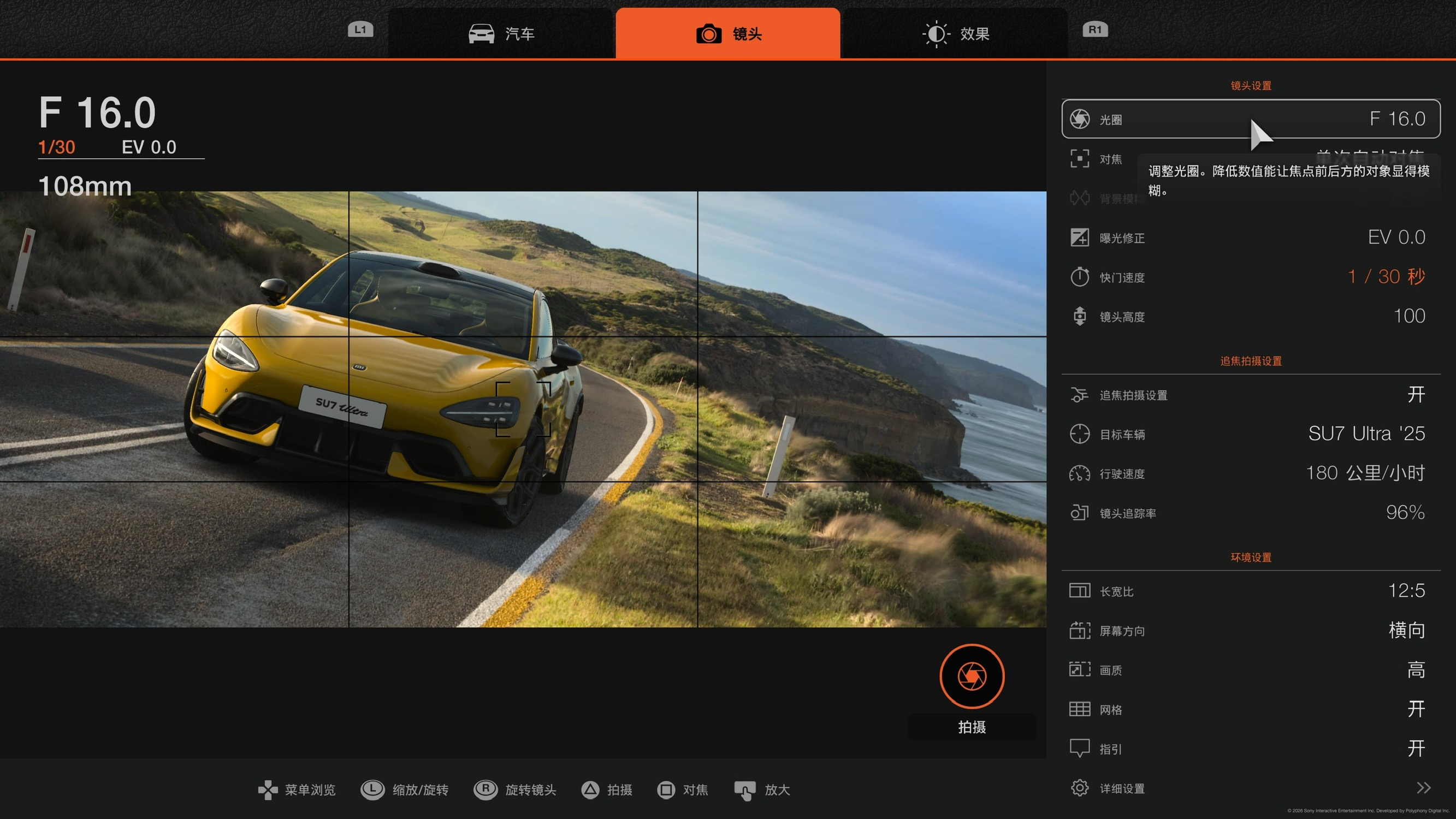Click the speedometer icon beside 行驶速度
This screenshot has width=1456, height=819.
[x=1080, y=473]
